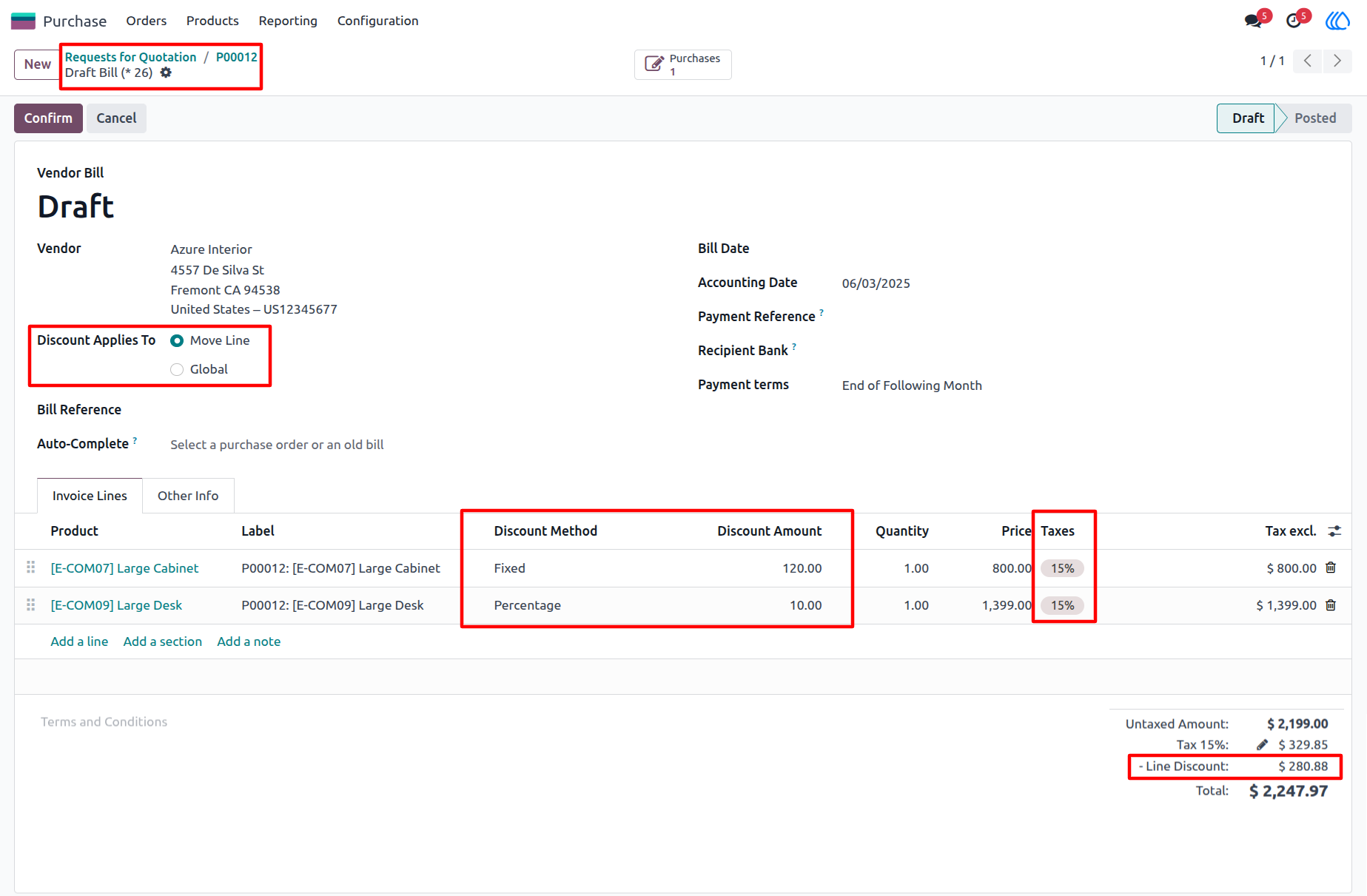The image size is (1367, 896).
Task: Switch to the Invoice Lines tab
Action: 90,496
